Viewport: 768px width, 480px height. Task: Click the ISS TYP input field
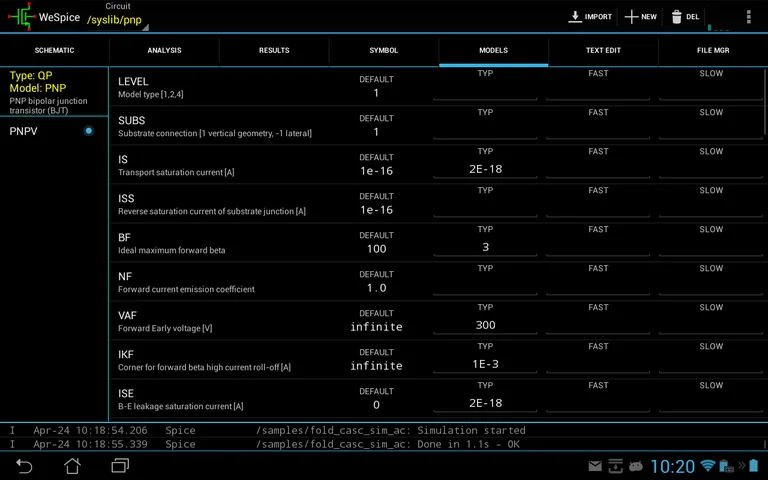click(x=485, y=207)
